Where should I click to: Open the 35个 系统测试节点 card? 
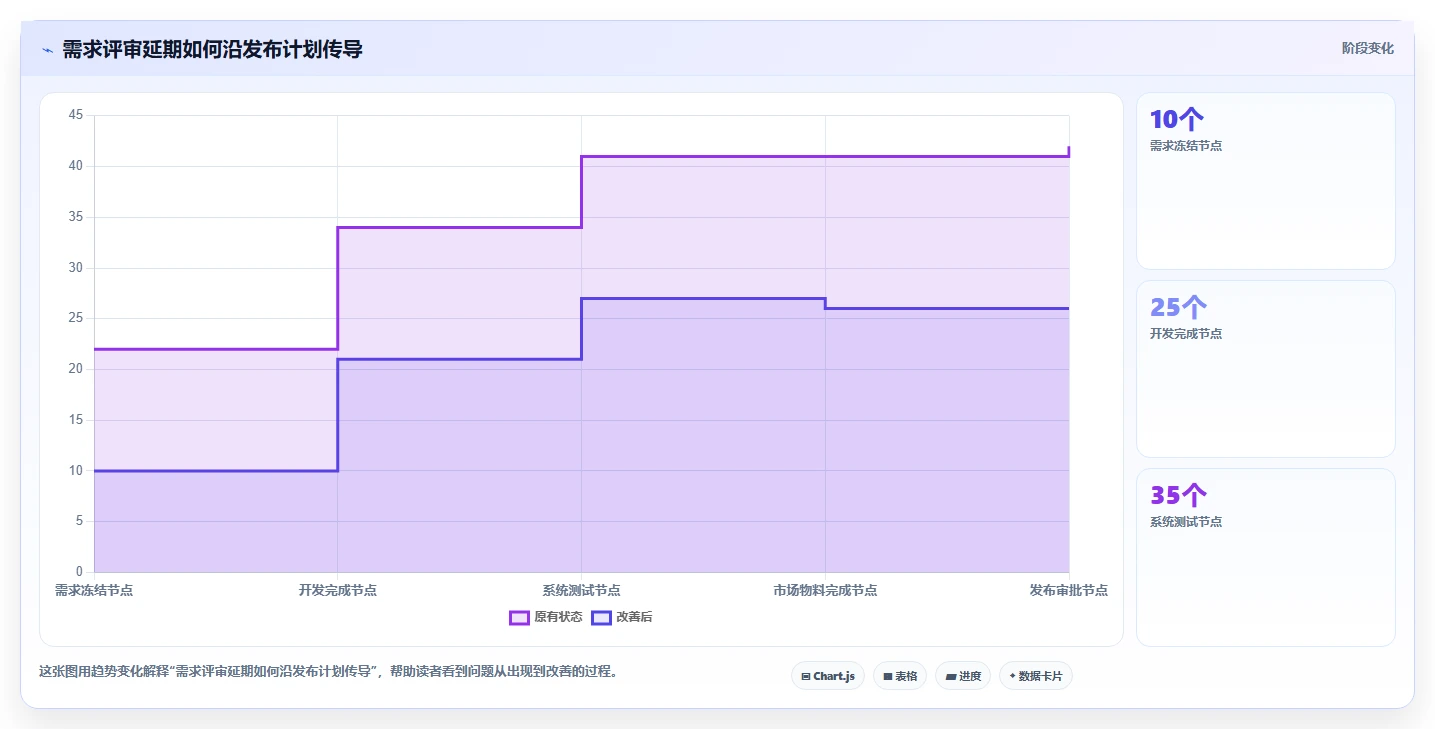point(1265,557)
